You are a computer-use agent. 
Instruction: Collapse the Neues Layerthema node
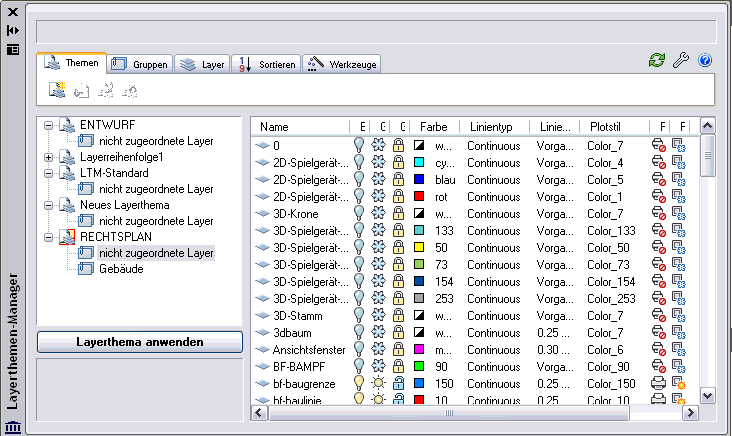point(49,205)
